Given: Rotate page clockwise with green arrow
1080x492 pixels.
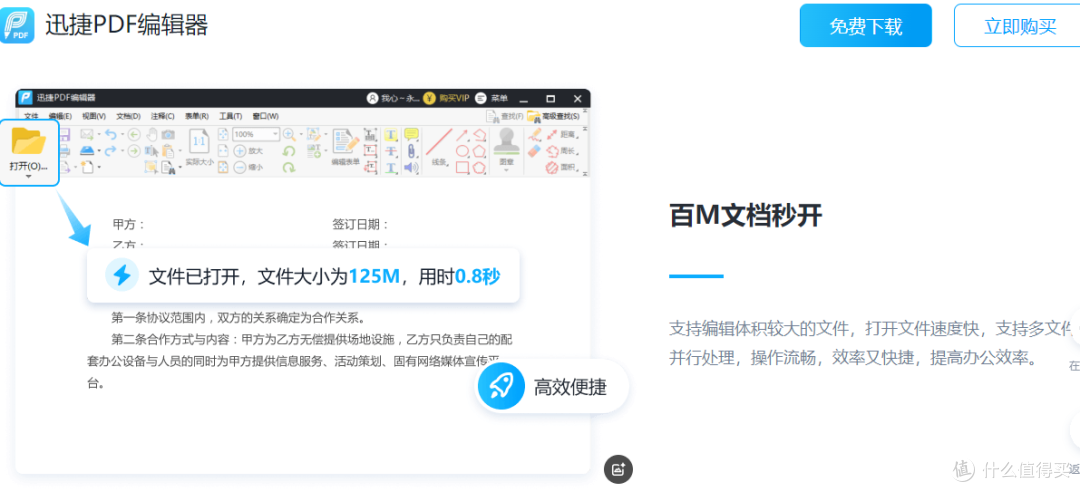Looking at the screenshot, I should click(289, 167).
